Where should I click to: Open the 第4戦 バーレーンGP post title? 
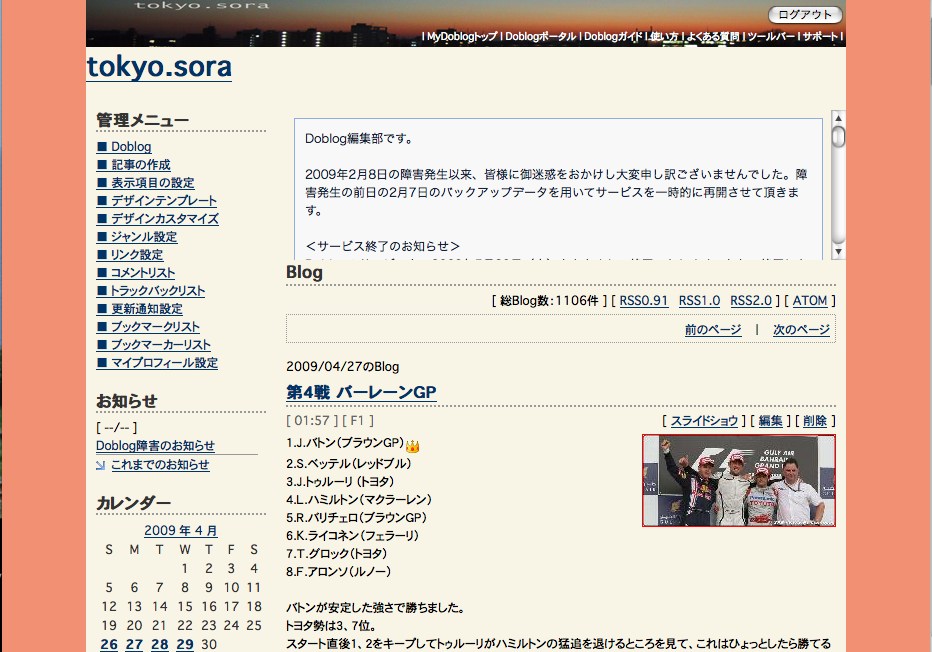[361, 392]
